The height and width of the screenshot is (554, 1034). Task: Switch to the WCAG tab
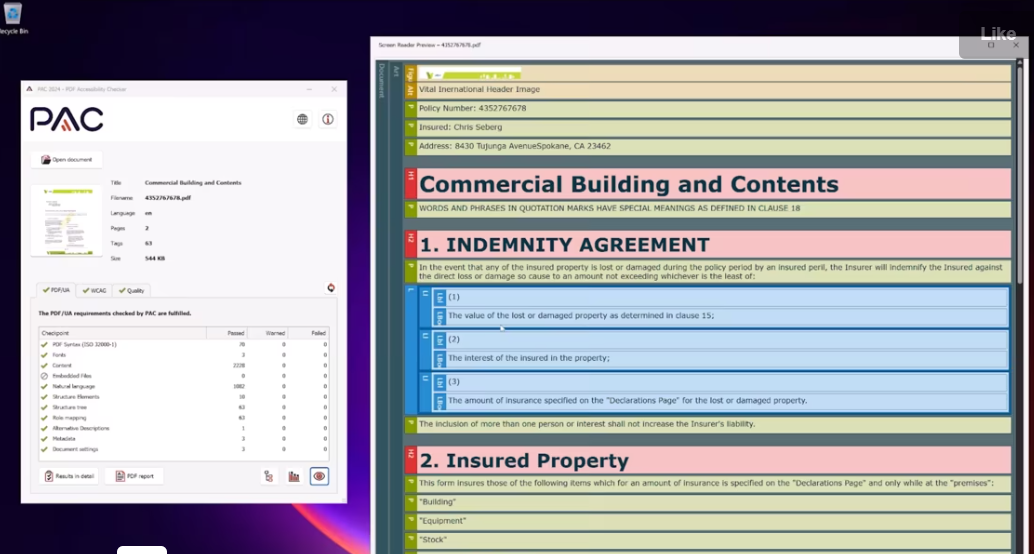[94, 290]
